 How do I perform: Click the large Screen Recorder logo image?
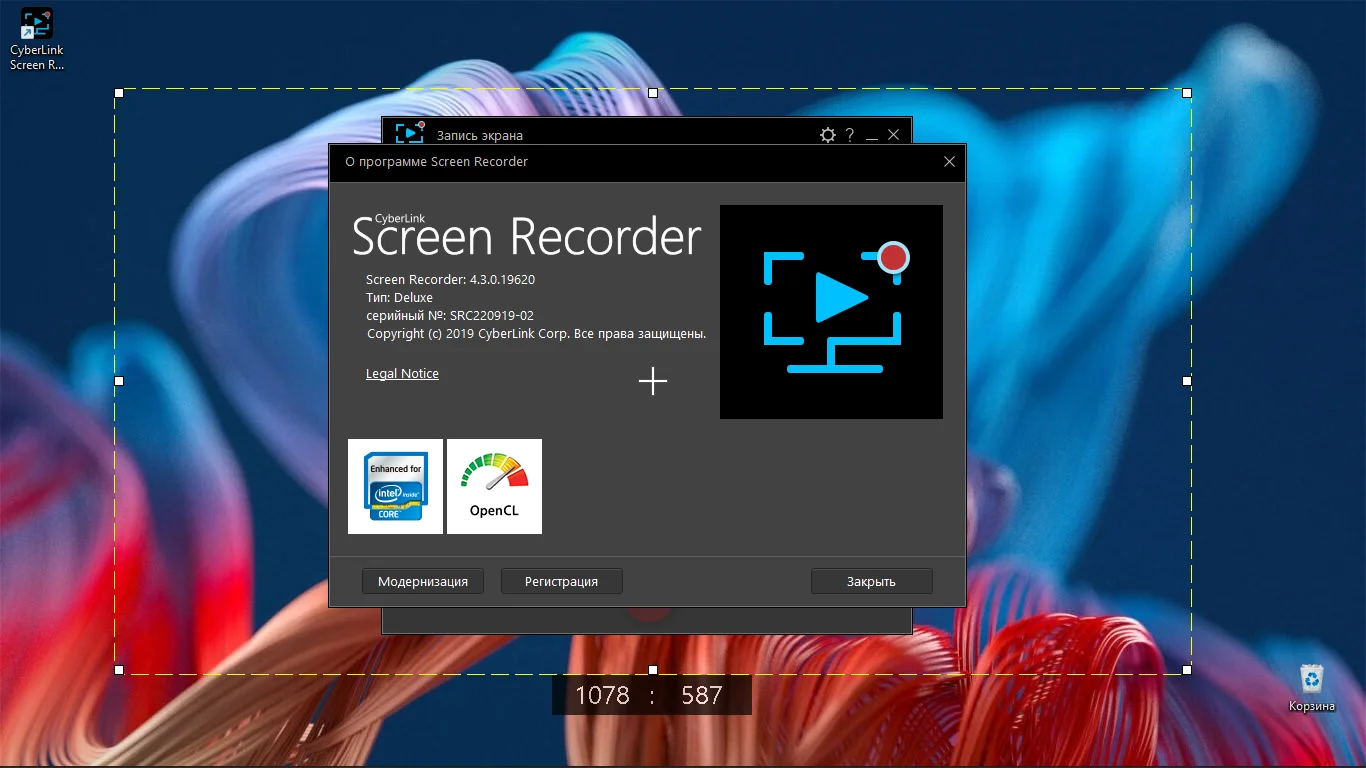[x=831, y=312]
